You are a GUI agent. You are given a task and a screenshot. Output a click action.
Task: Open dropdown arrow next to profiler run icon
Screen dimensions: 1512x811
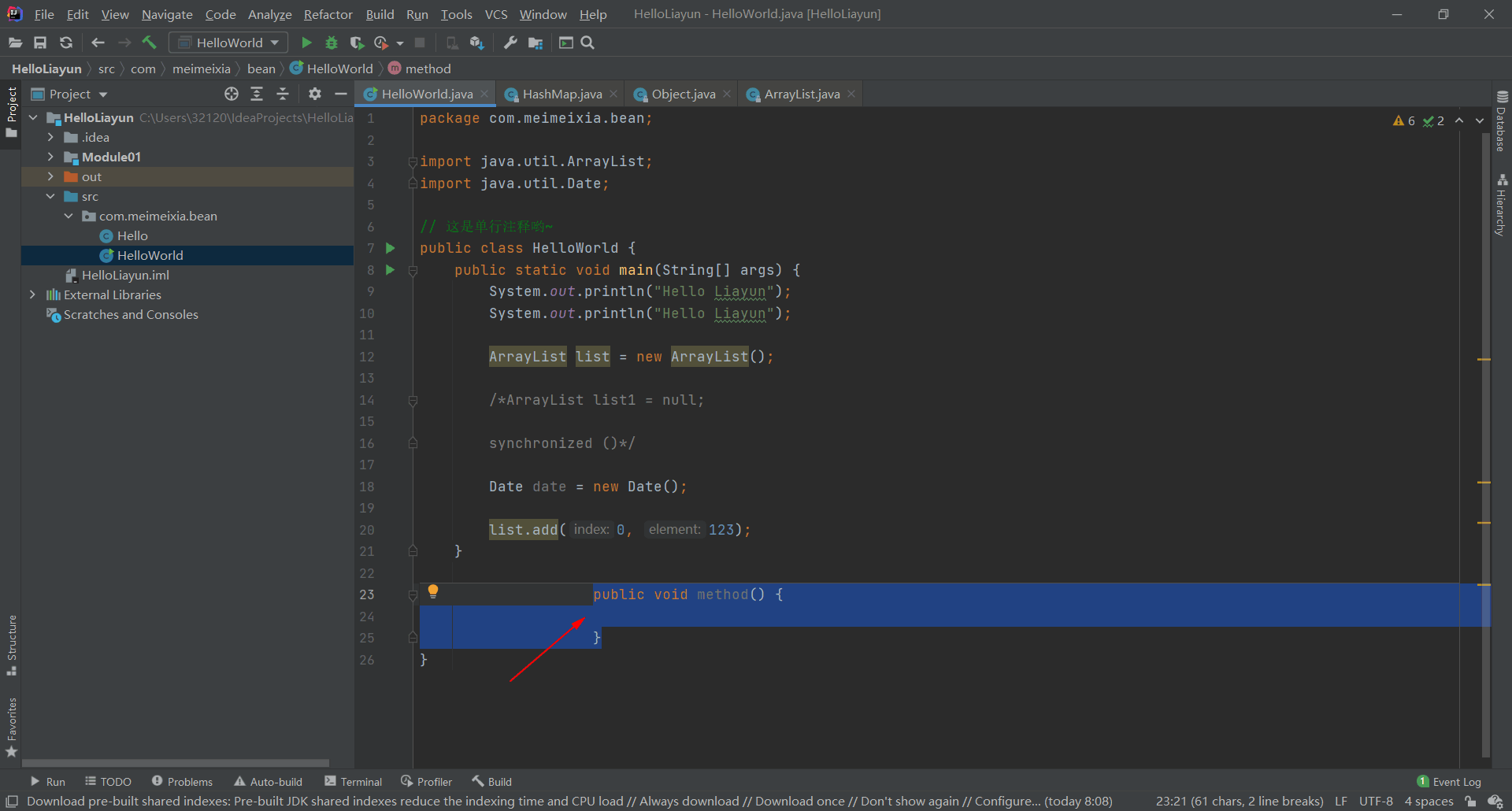[400, 43]
